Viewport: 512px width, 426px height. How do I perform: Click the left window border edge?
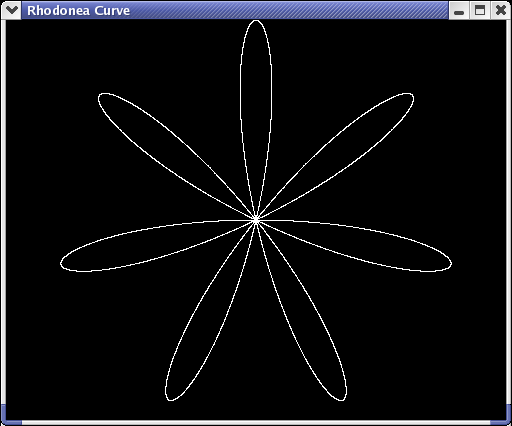click(x=3, y=212)
